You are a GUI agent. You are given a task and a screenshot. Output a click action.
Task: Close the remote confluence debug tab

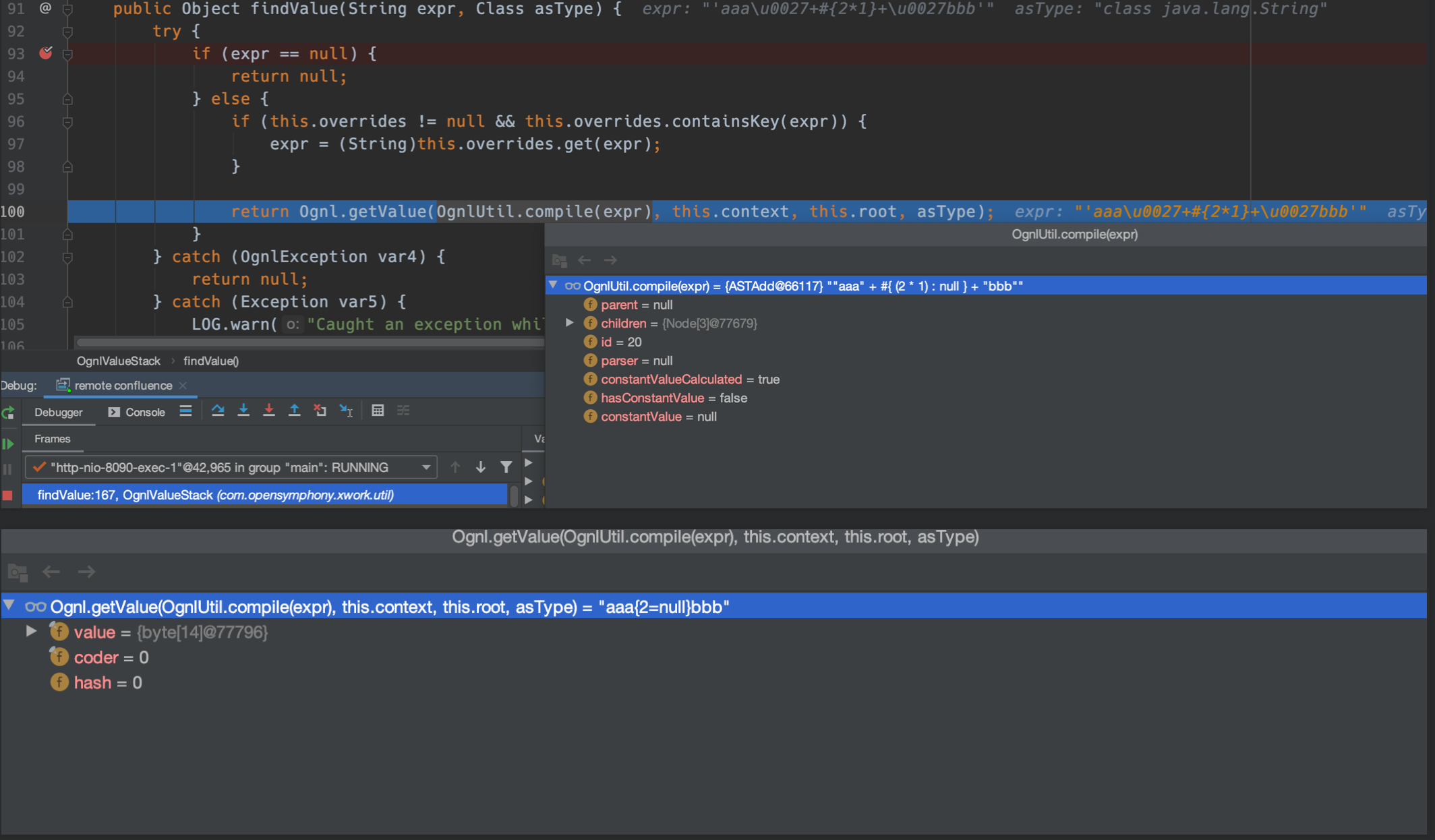(183, 386)
